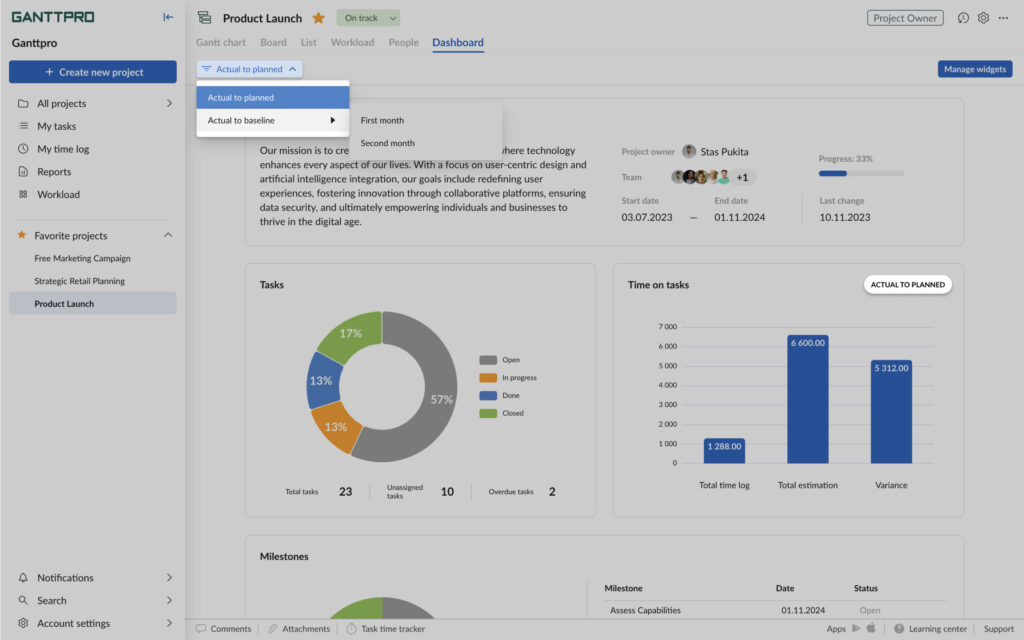This screenshot has height=640, width=1024.
Task: Choose First month from the submenu
Action: (x=382, y=121)
